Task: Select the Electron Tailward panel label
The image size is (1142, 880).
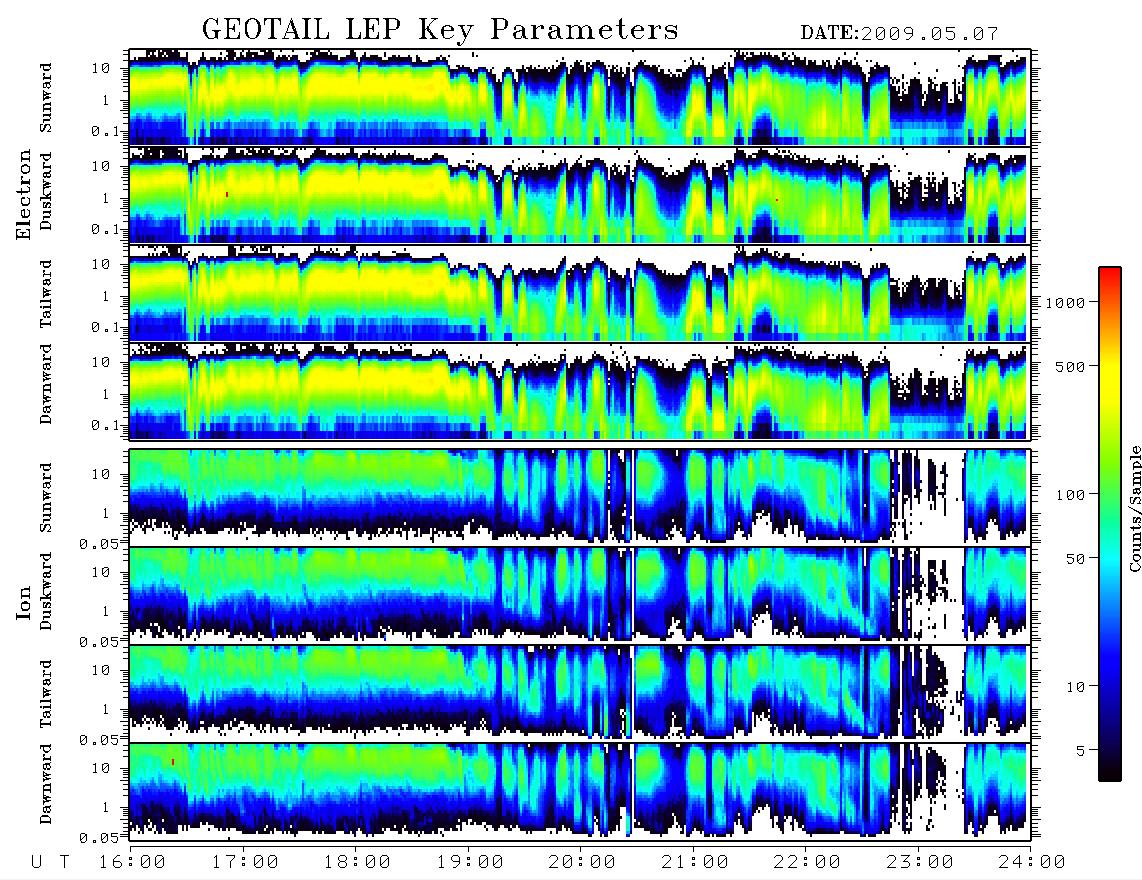Action: [x=46, y=293]
